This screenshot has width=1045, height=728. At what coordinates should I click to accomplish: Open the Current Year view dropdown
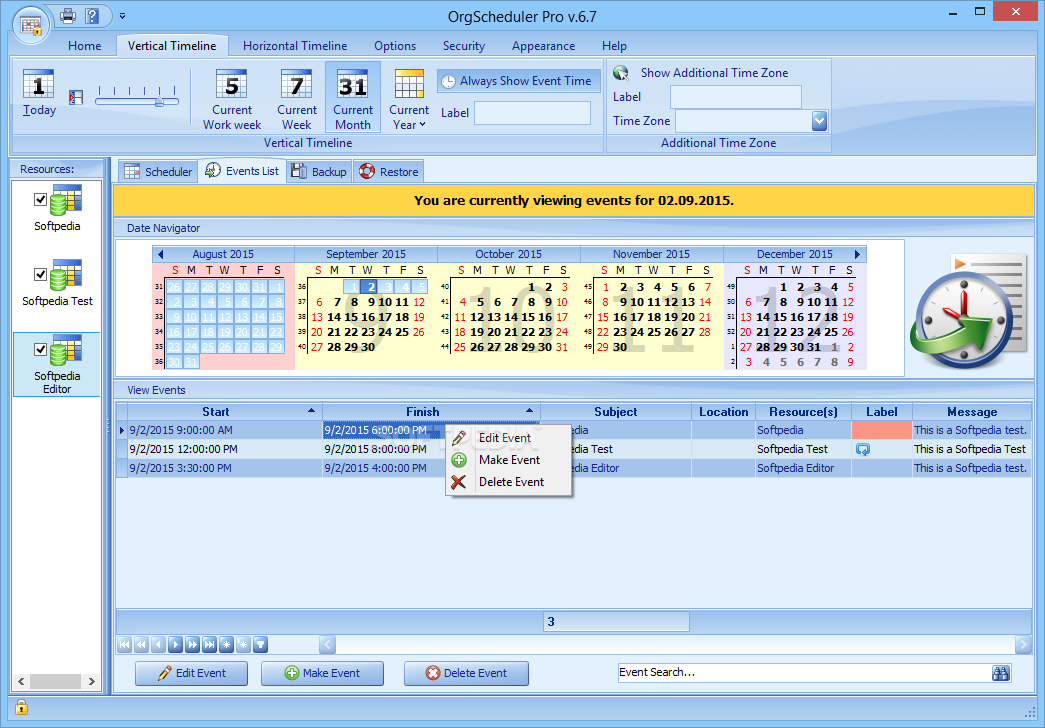coord(409,97)
